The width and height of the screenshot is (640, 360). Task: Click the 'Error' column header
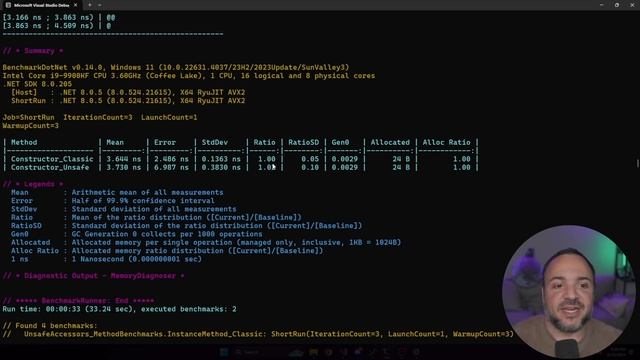coord(165,142)
